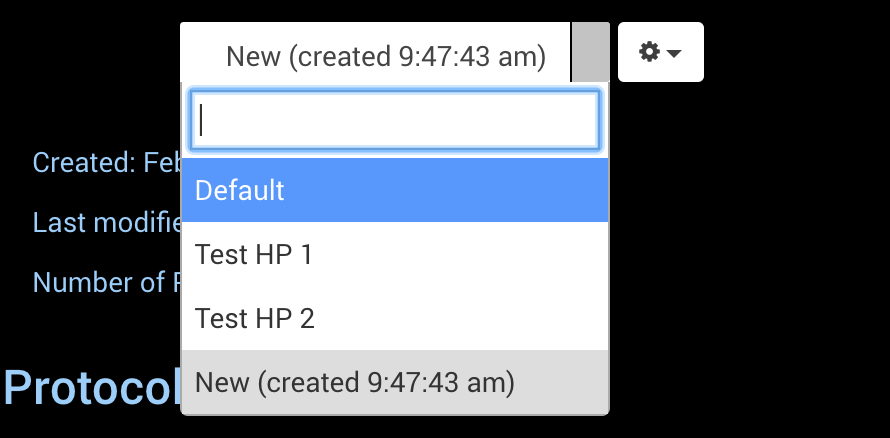Click the 'Created: Feb' info text
Viewport: 890px width, 438px height.
coord(107,163)
